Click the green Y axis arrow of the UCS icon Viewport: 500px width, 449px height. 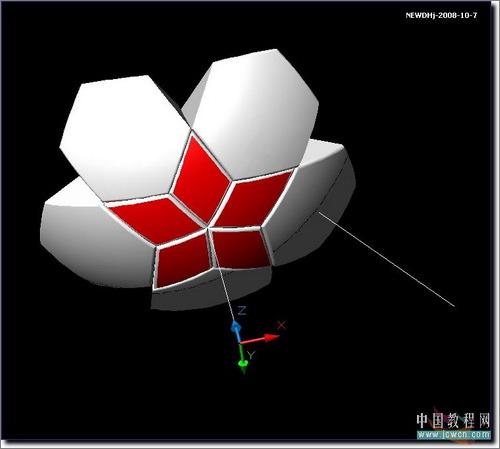click(x=242, y=358)
